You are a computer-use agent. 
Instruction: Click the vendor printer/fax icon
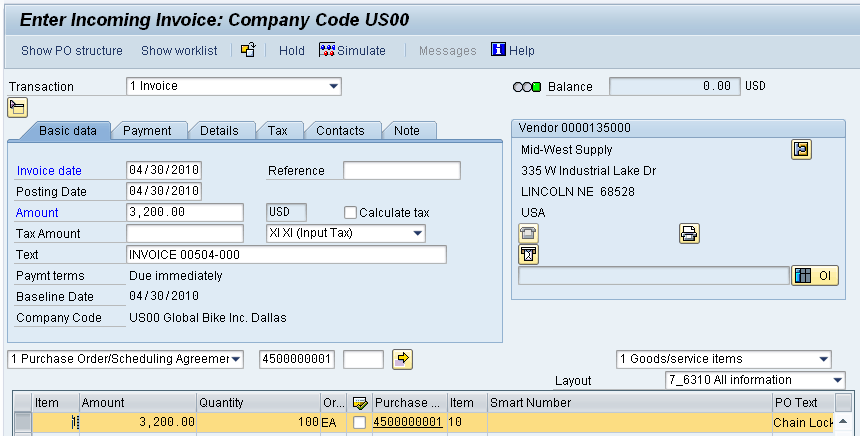click(689, 234)
